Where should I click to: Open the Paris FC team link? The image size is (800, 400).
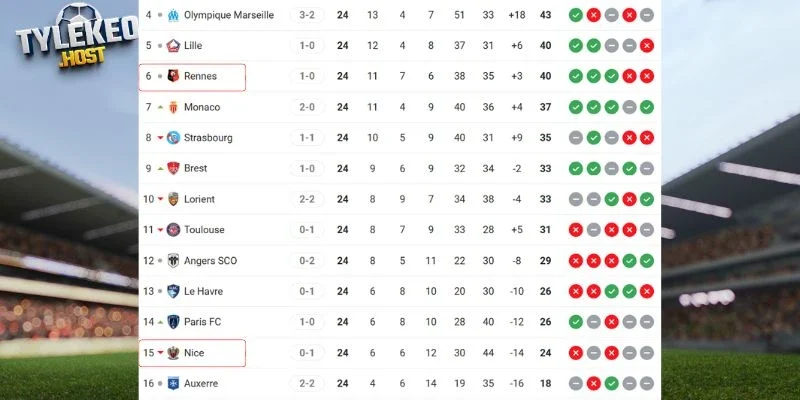point(203,322)
